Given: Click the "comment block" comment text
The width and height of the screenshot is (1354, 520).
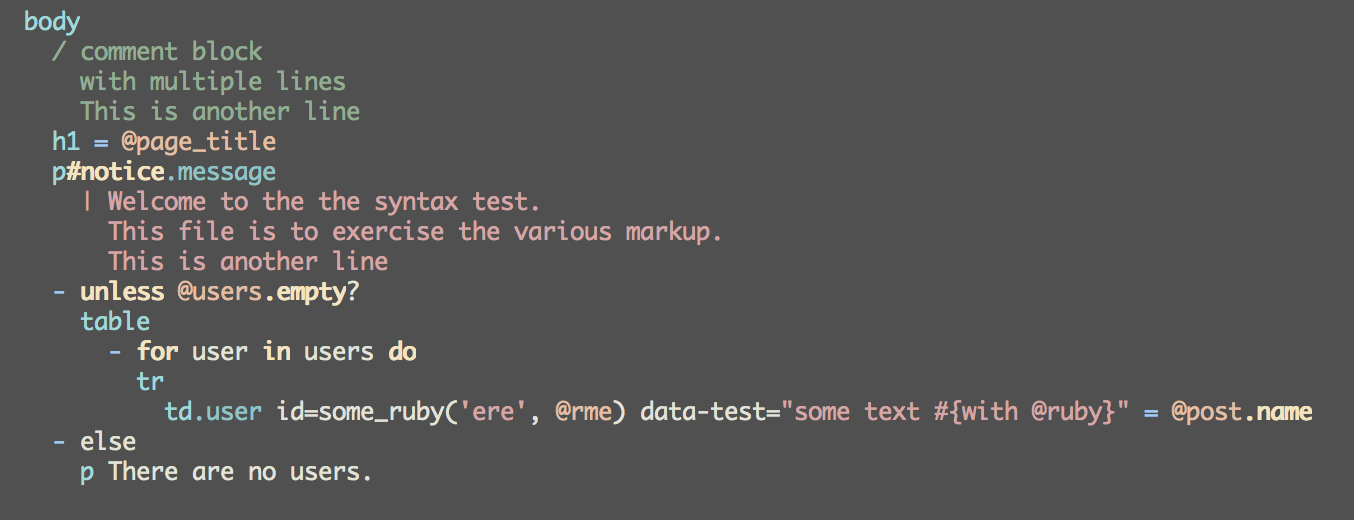Looking at the screenshot, I should (171, 51).
